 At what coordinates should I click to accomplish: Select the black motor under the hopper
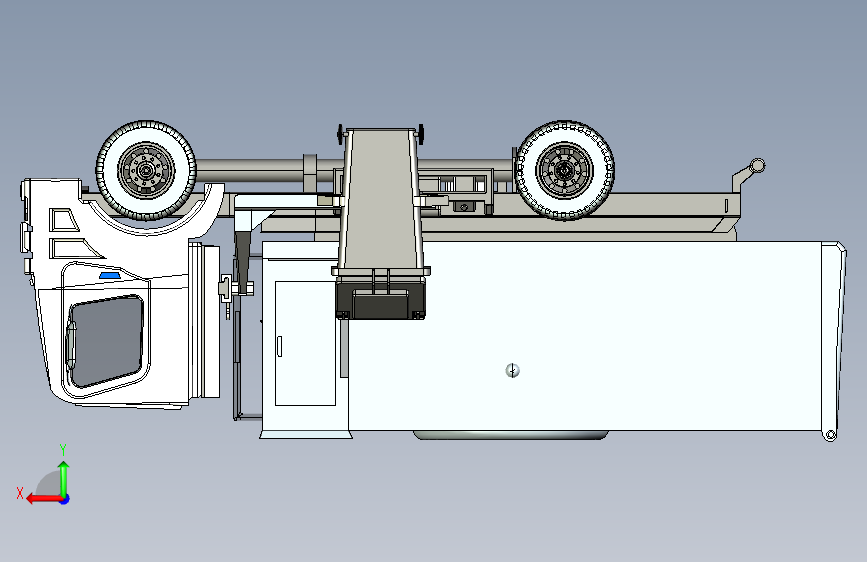click(x=380, y=299)
